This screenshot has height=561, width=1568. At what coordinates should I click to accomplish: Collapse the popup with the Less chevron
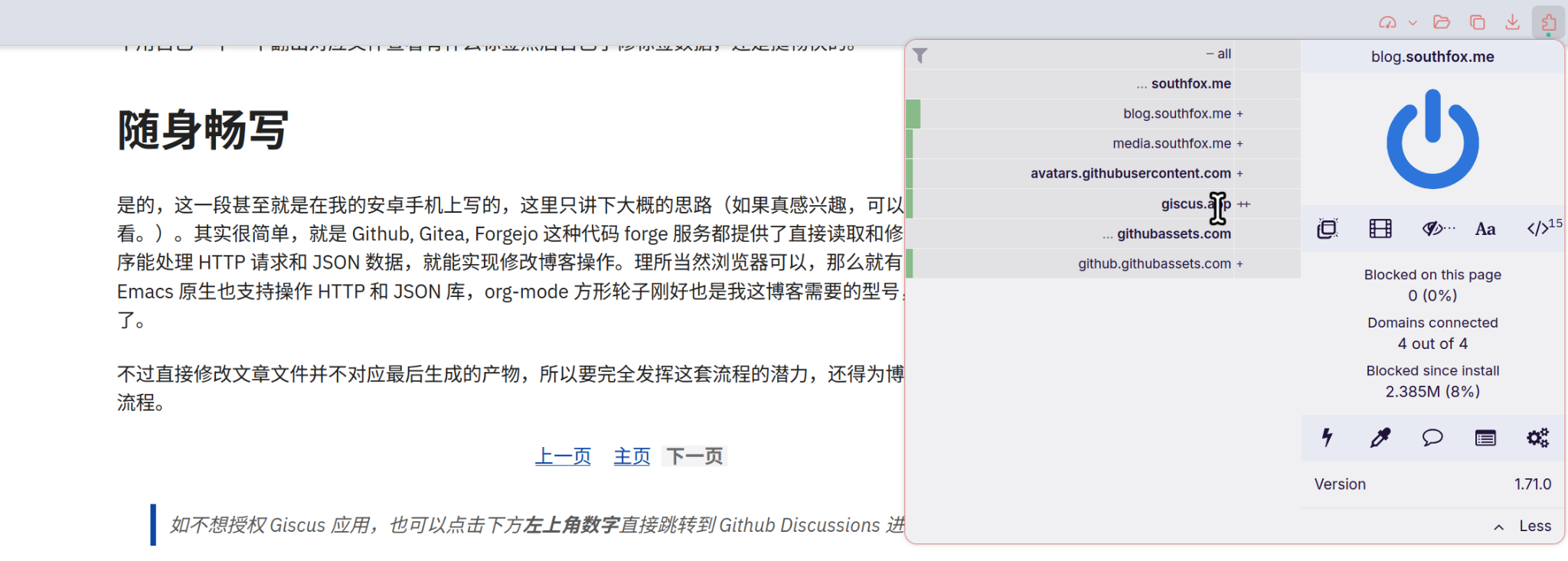tap(1523, 527)
